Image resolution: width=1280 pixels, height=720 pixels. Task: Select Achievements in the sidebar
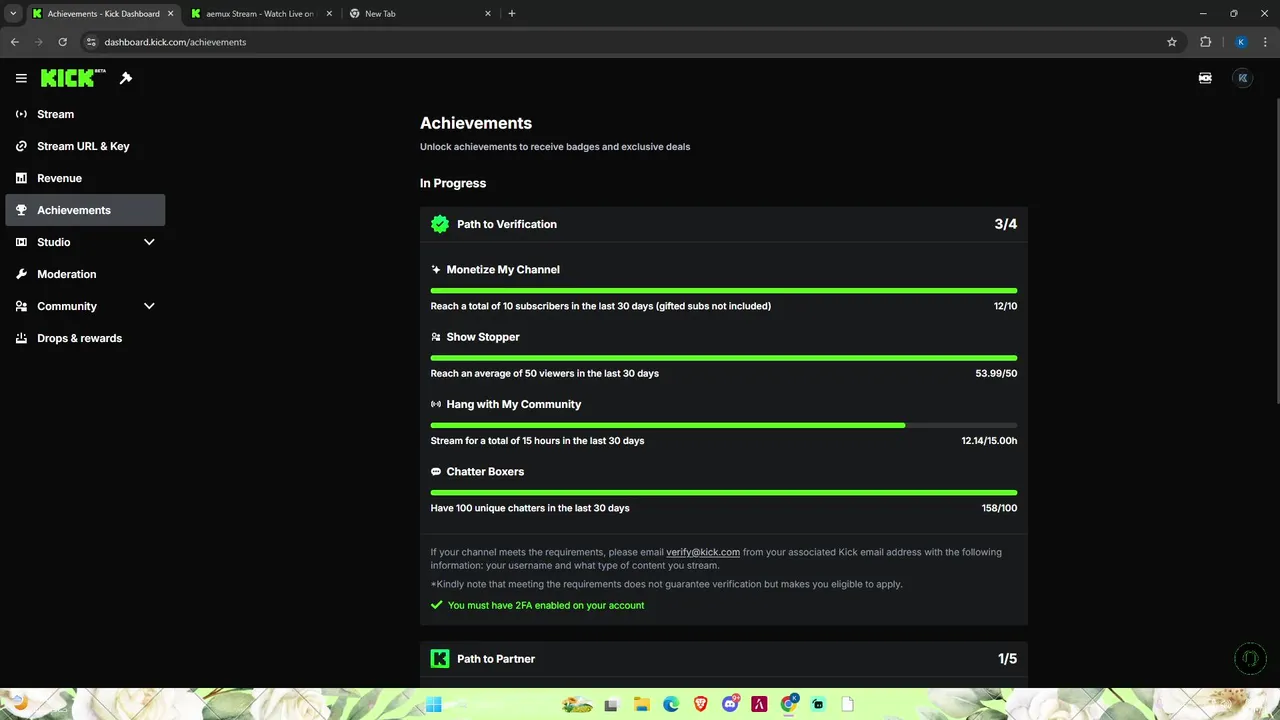tap(85, 210)
